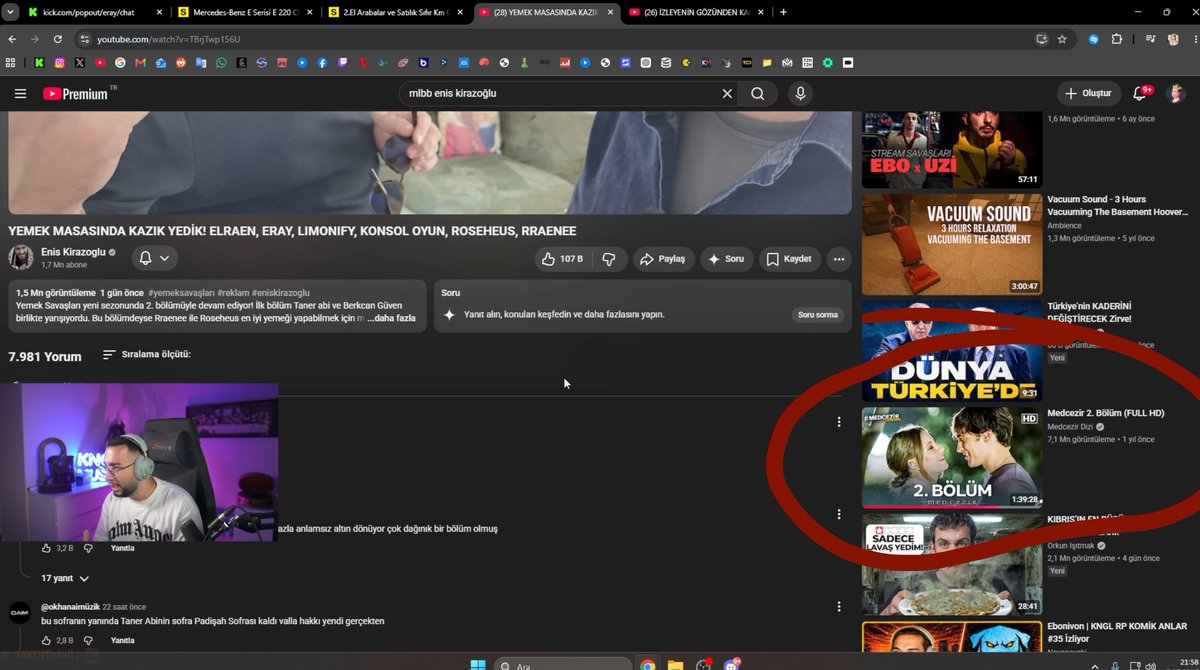Image resolution: width=1200 pixels, height=670 pixels.
Task: Open the channel notification bell dropdown
Action: coord(154,258)
